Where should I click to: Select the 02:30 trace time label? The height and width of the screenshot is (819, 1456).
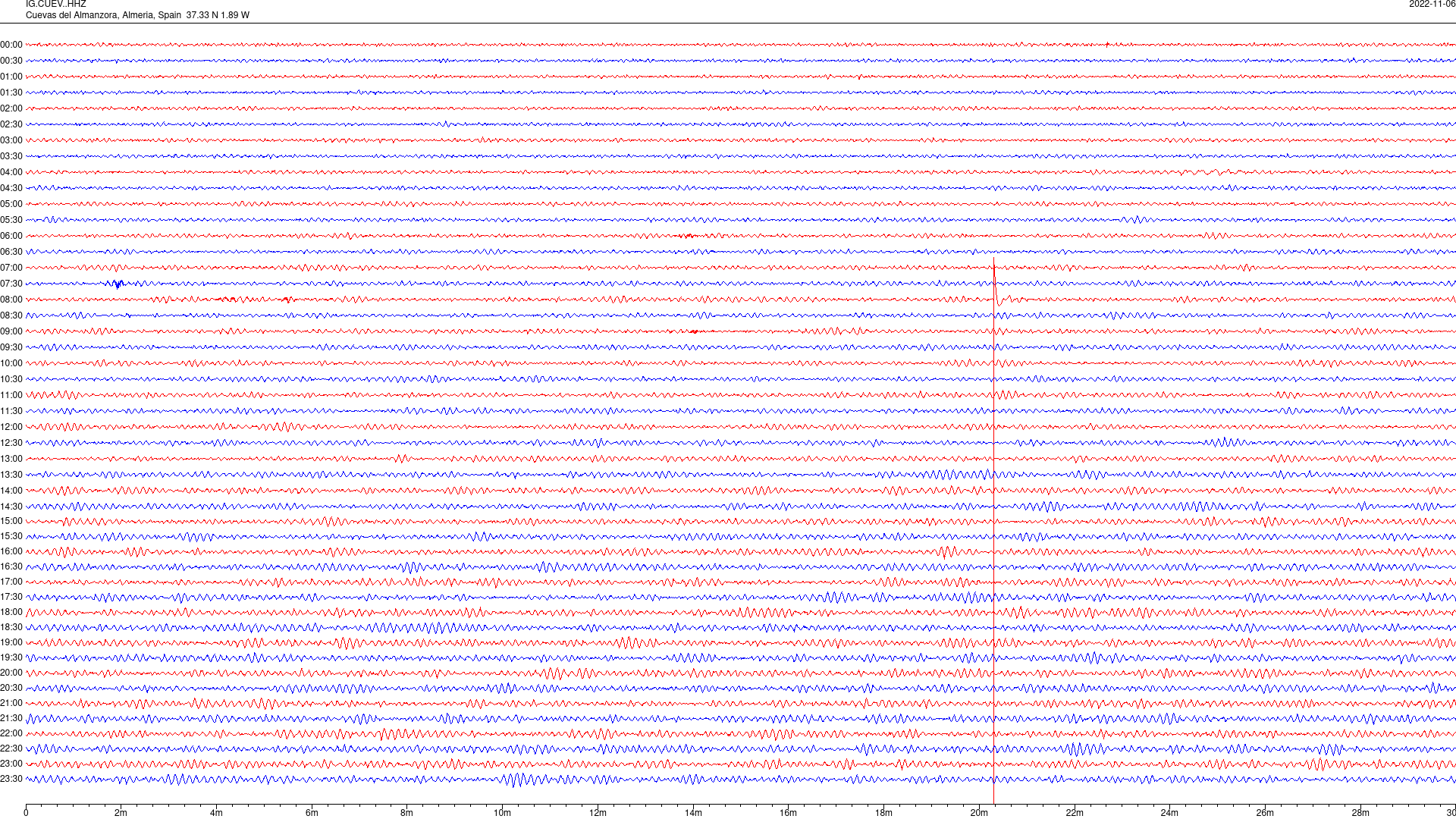click(x=11, y=124)
